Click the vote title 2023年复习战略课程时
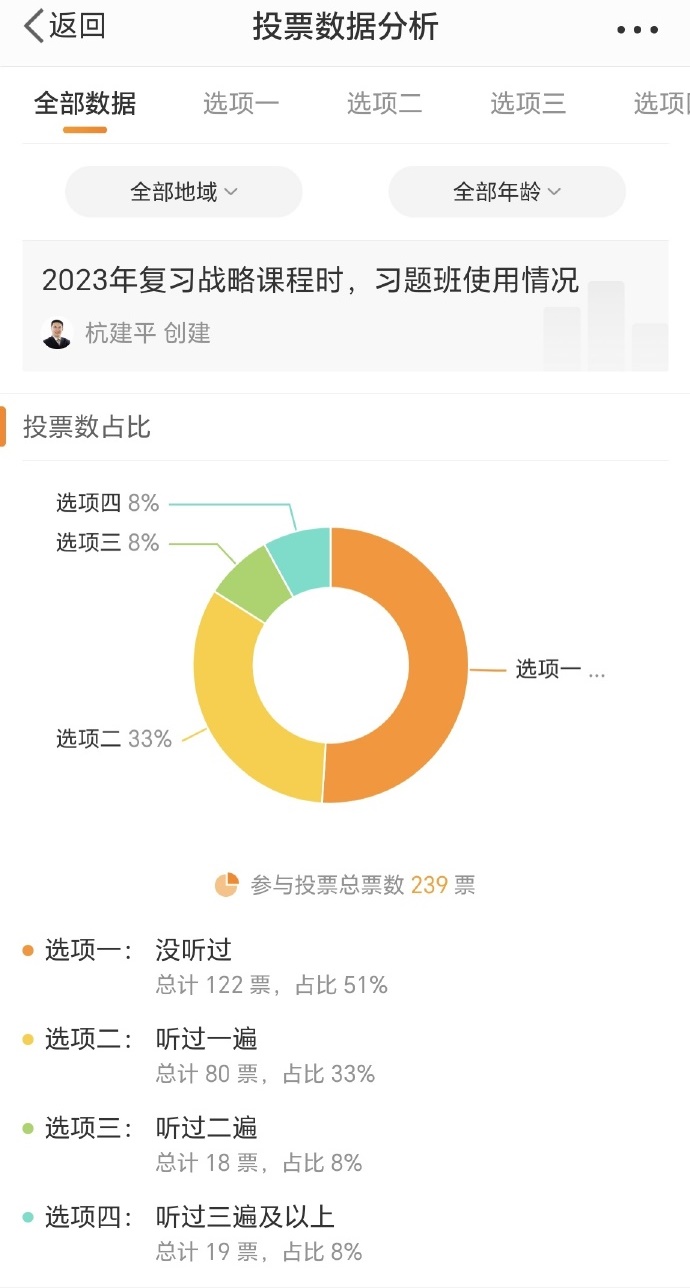 pyautogui.click(x=310, y=283)
